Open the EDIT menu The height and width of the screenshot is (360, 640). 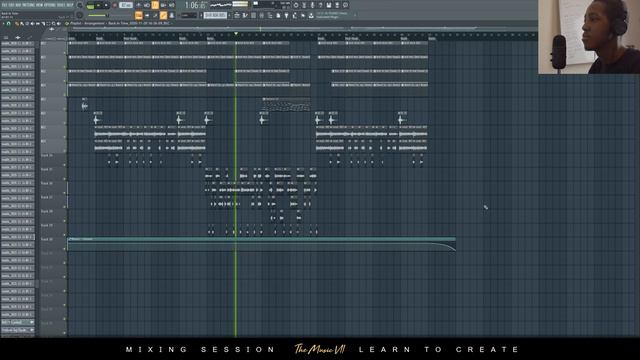(x=10, y=5)
